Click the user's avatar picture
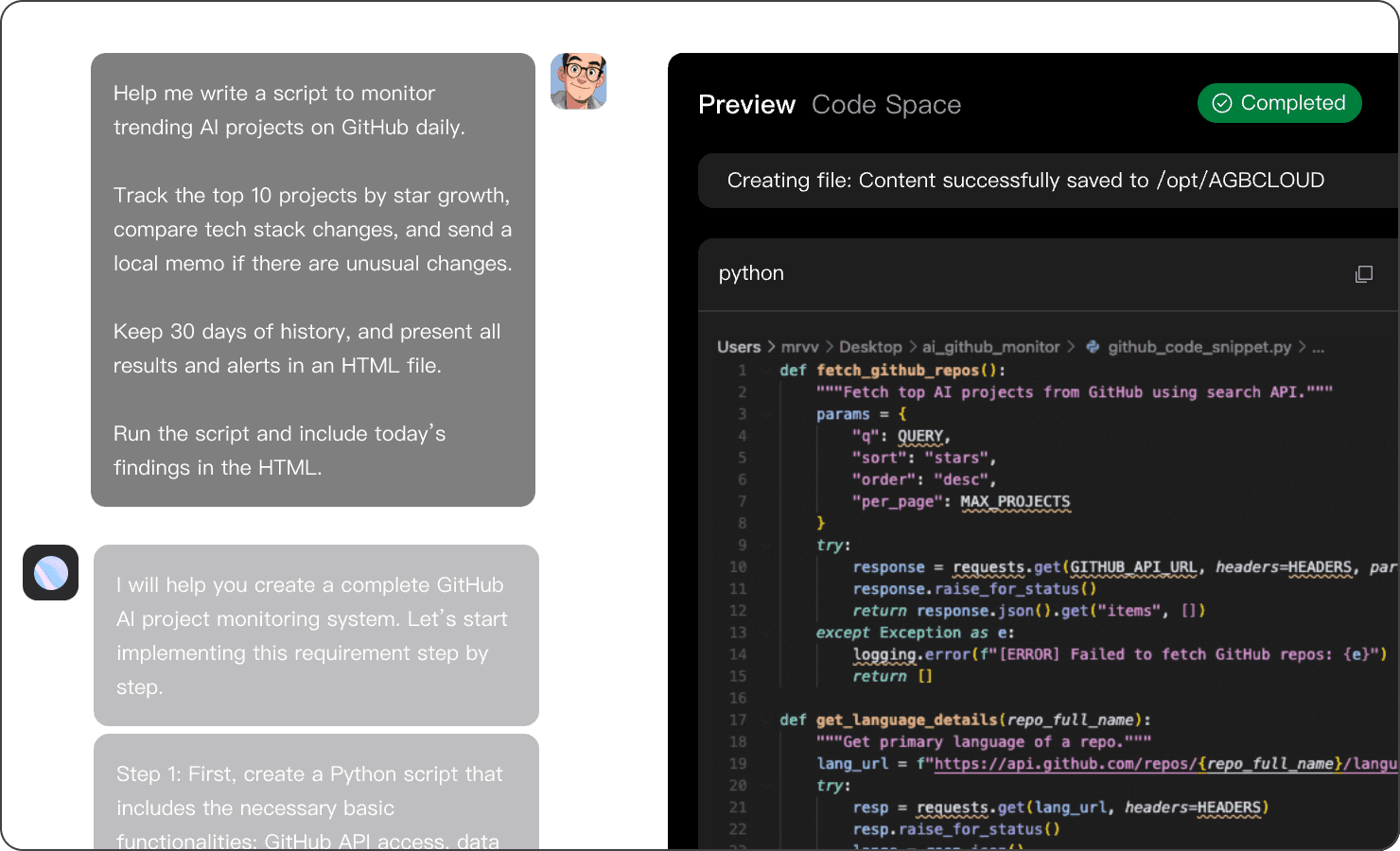 click(579, 82)
